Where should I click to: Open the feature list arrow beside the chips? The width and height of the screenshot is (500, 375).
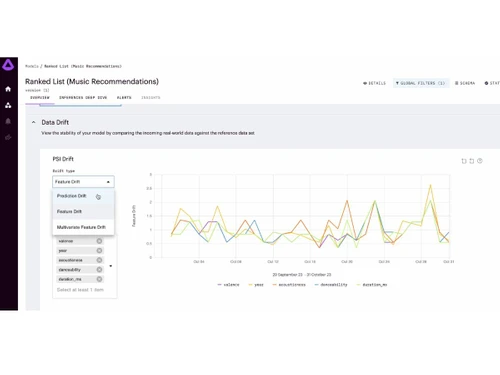click(111, 266)
